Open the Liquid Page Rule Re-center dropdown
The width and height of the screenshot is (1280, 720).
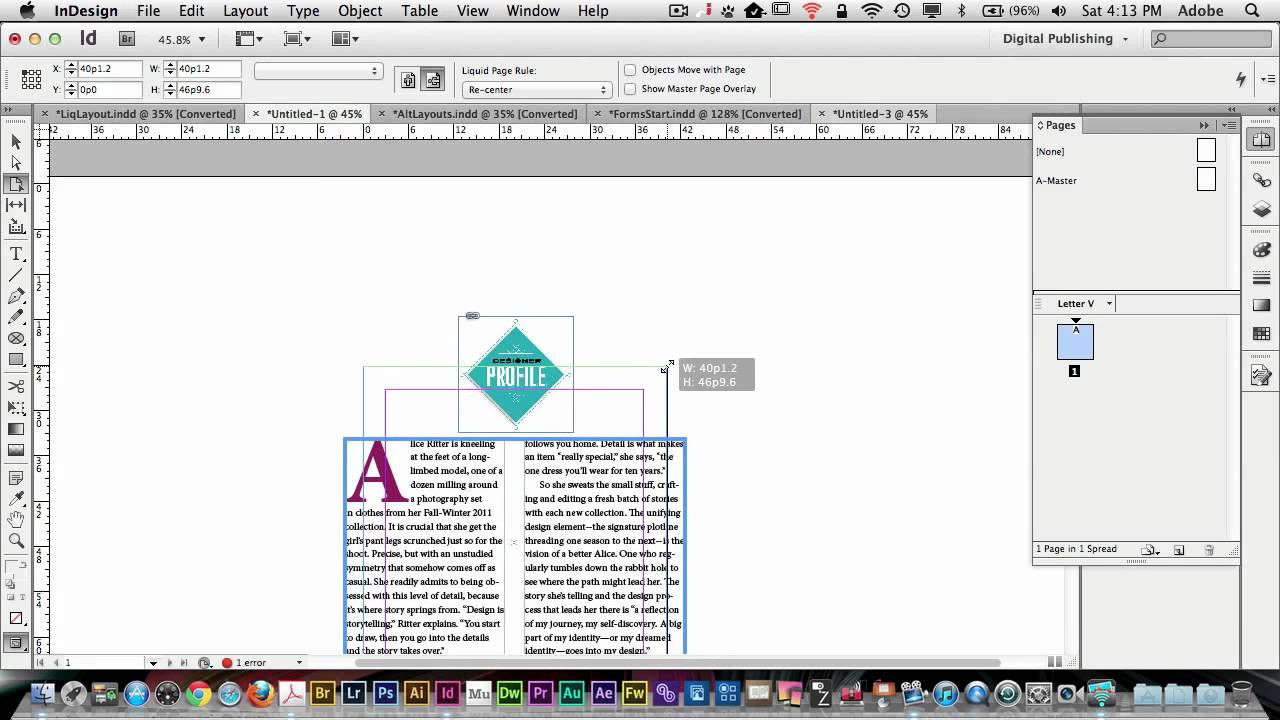pyautogui.click(x=537, y=90)
